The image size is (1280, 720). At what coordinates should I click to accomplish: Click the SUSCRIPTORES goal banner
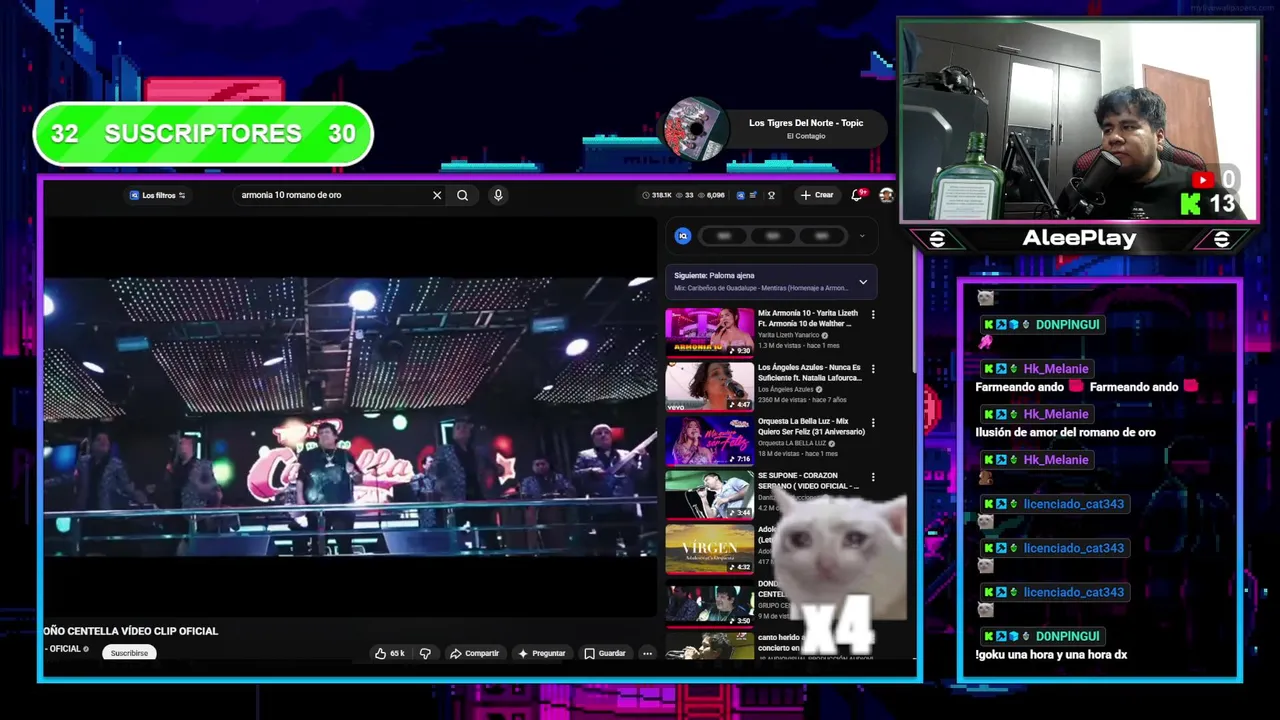pos(203,133)
